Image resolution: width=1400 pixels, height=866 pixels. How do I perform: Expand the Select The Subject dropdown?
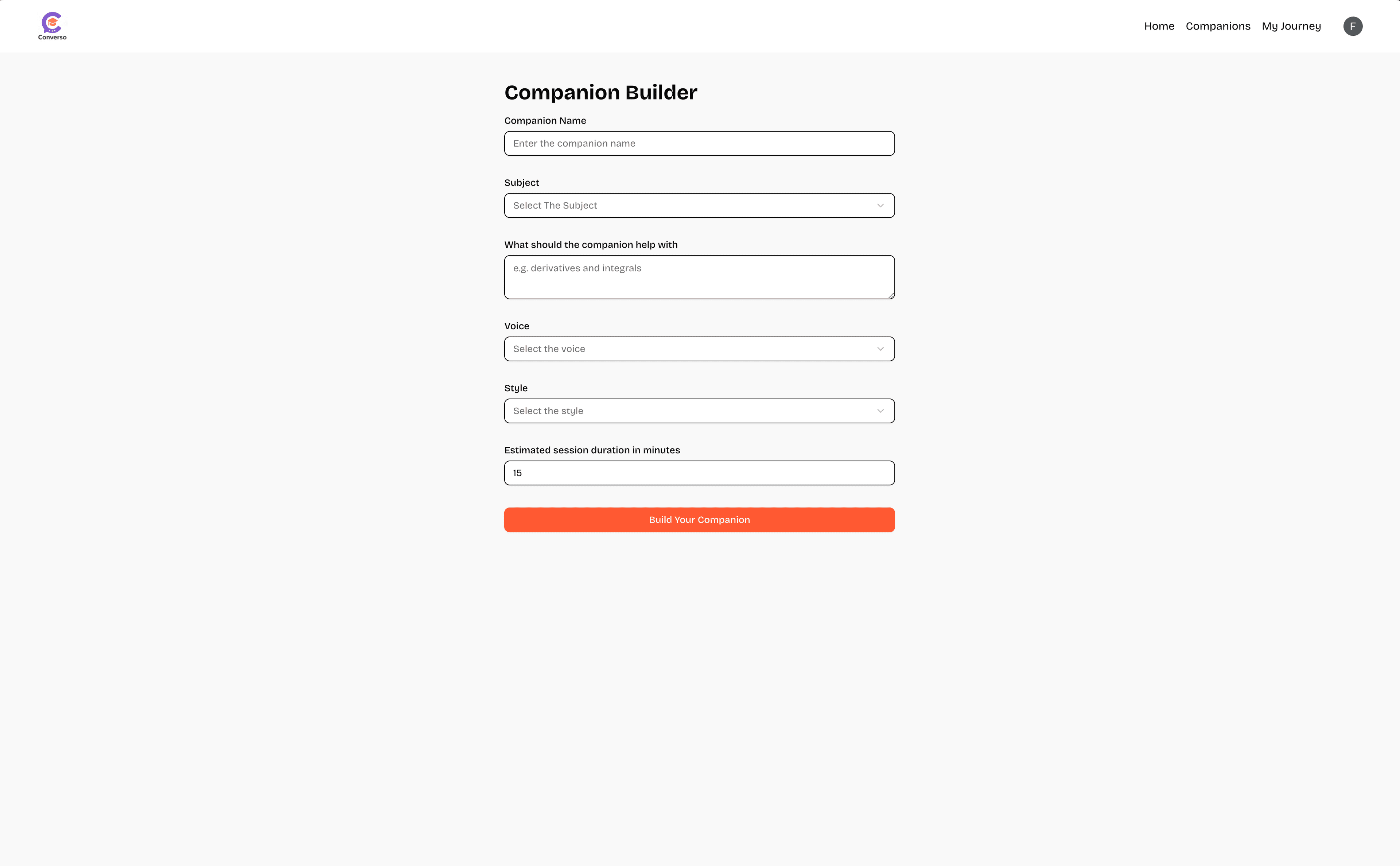click(687, 206)
